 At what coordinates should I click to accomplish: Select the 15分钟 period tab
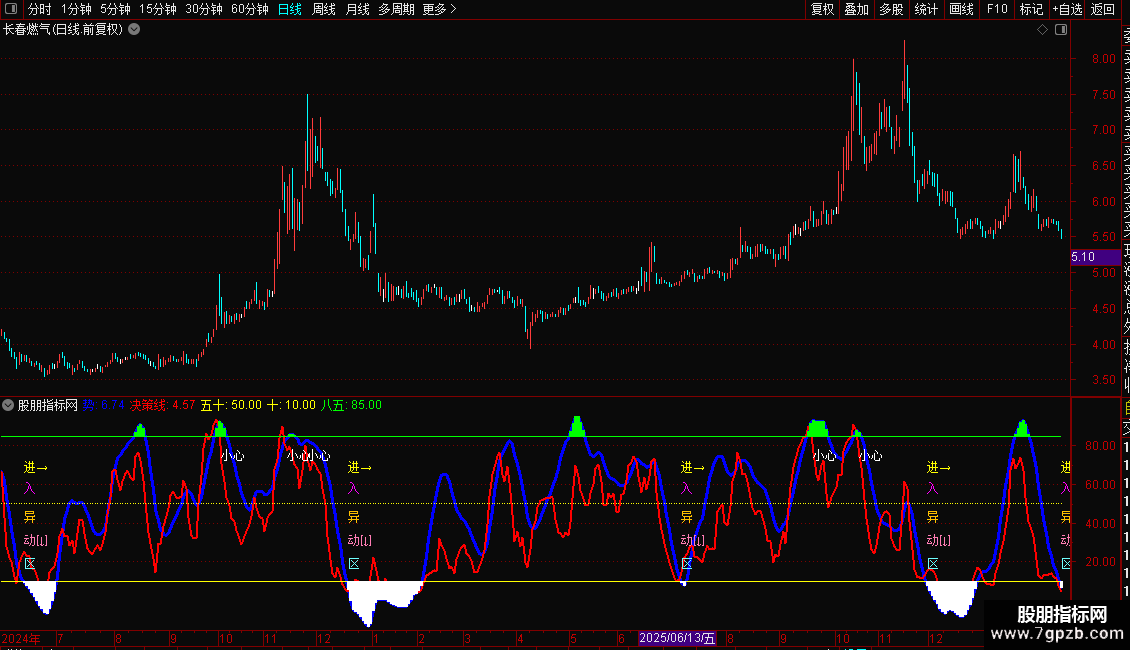point(158,9)
